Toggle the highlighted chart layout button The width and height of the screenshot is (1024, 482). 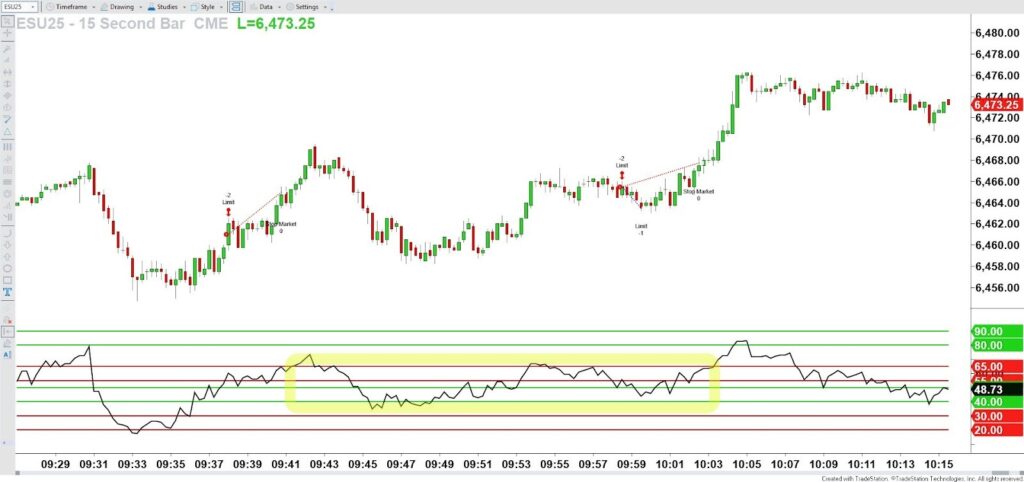point(236,6)
